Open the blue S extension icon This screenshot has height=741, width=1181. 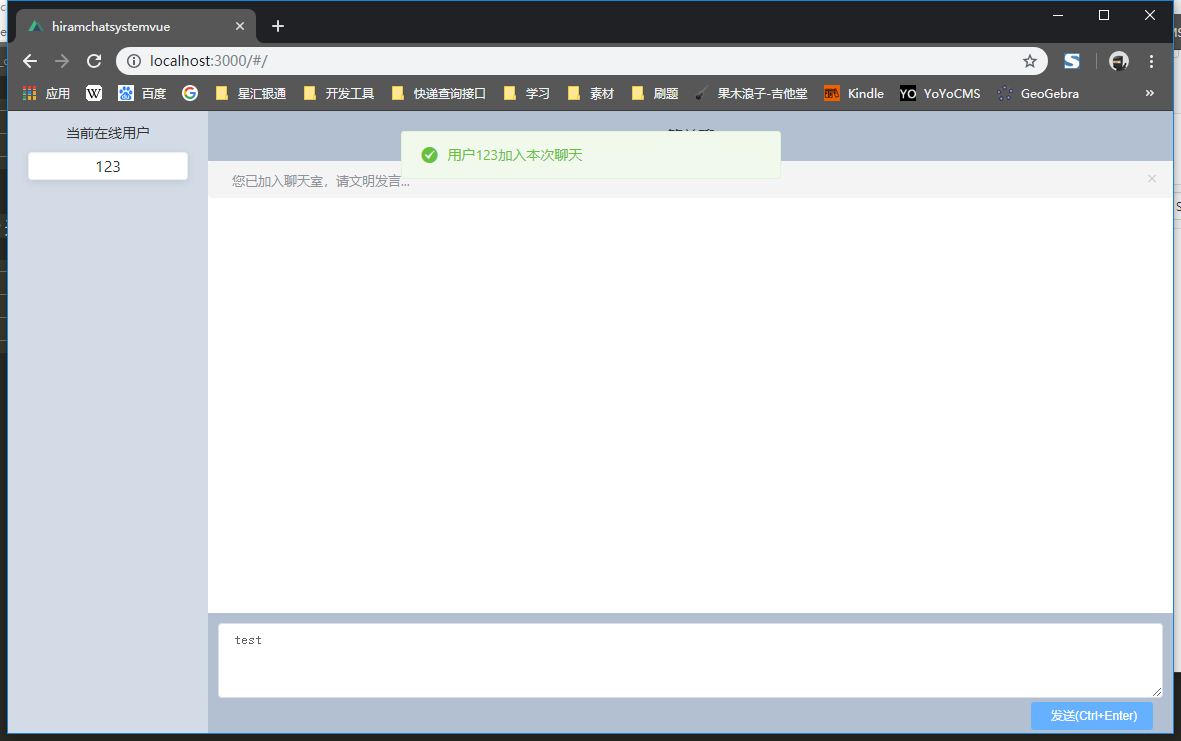[x=1072, y=61]
